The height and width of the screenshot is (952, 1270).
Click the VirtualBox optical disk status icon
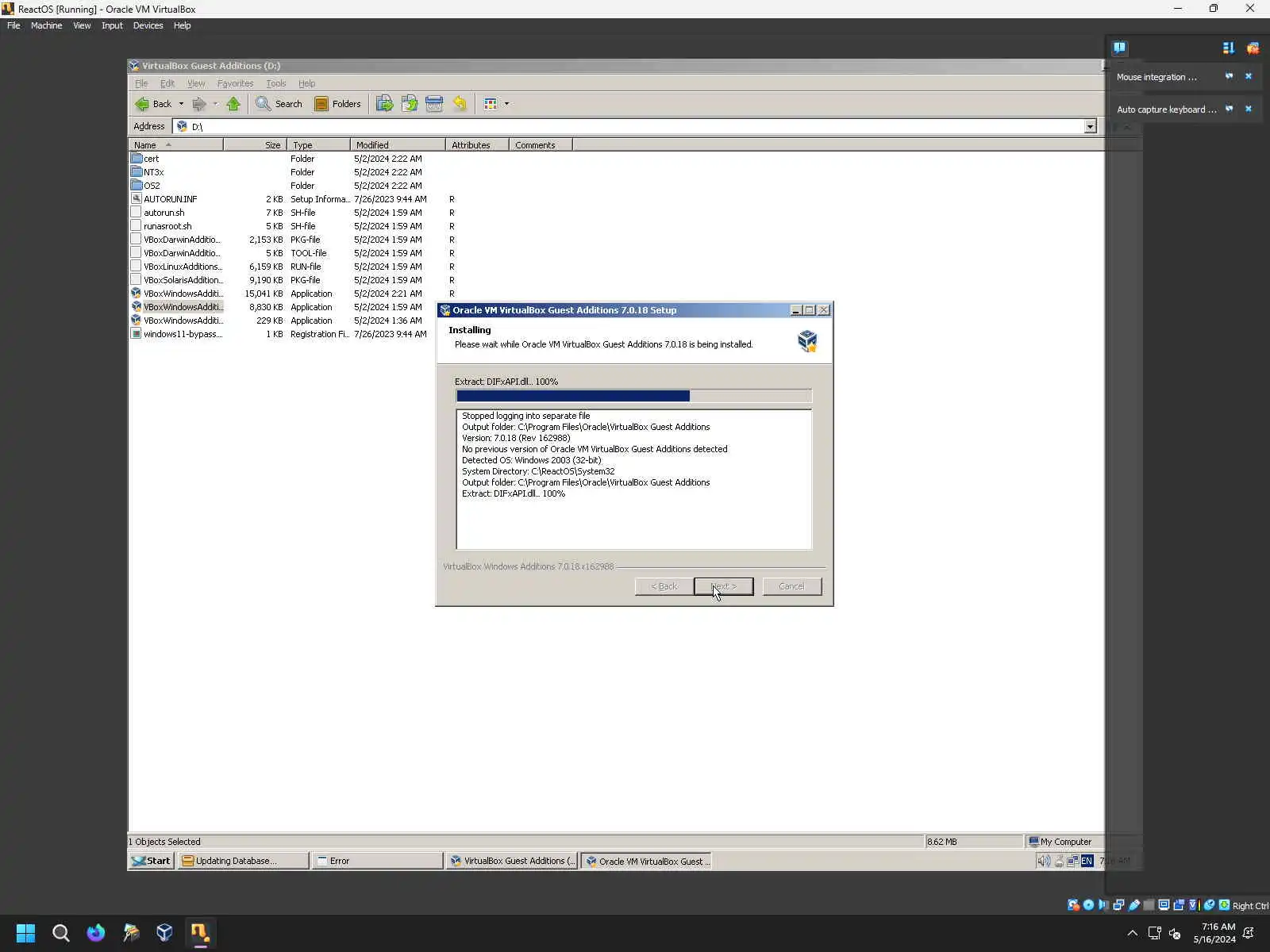[x=1088, y=905]
